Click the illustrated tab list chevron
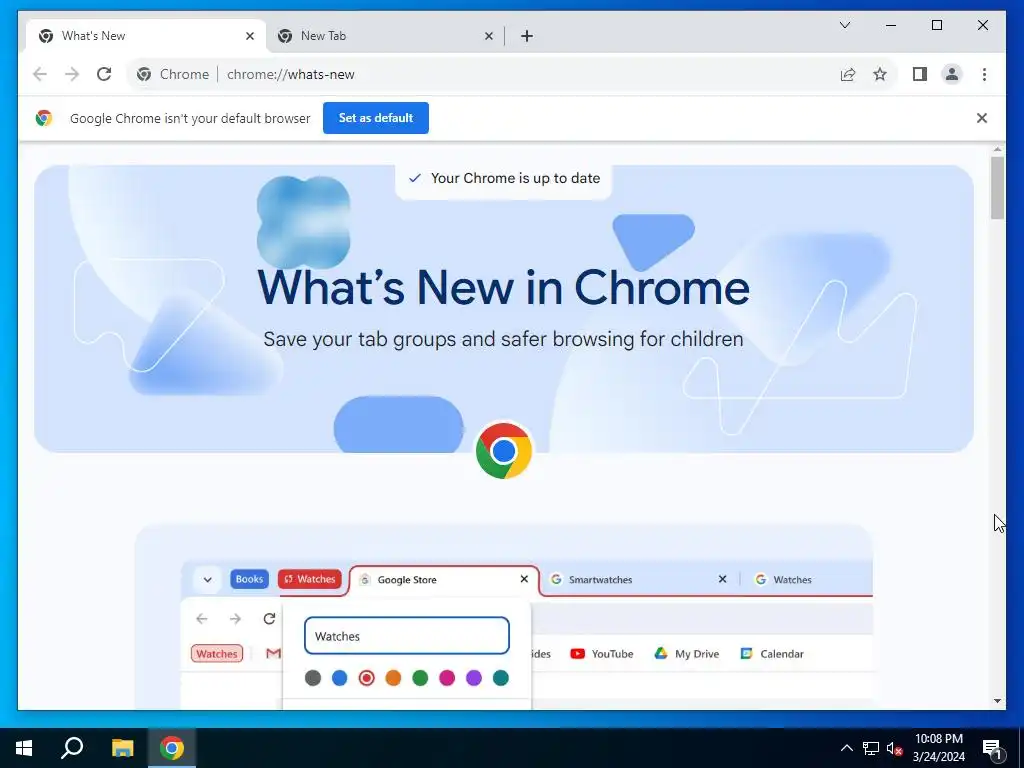This screenshot has width=1024, height=768. pos(207,579)
